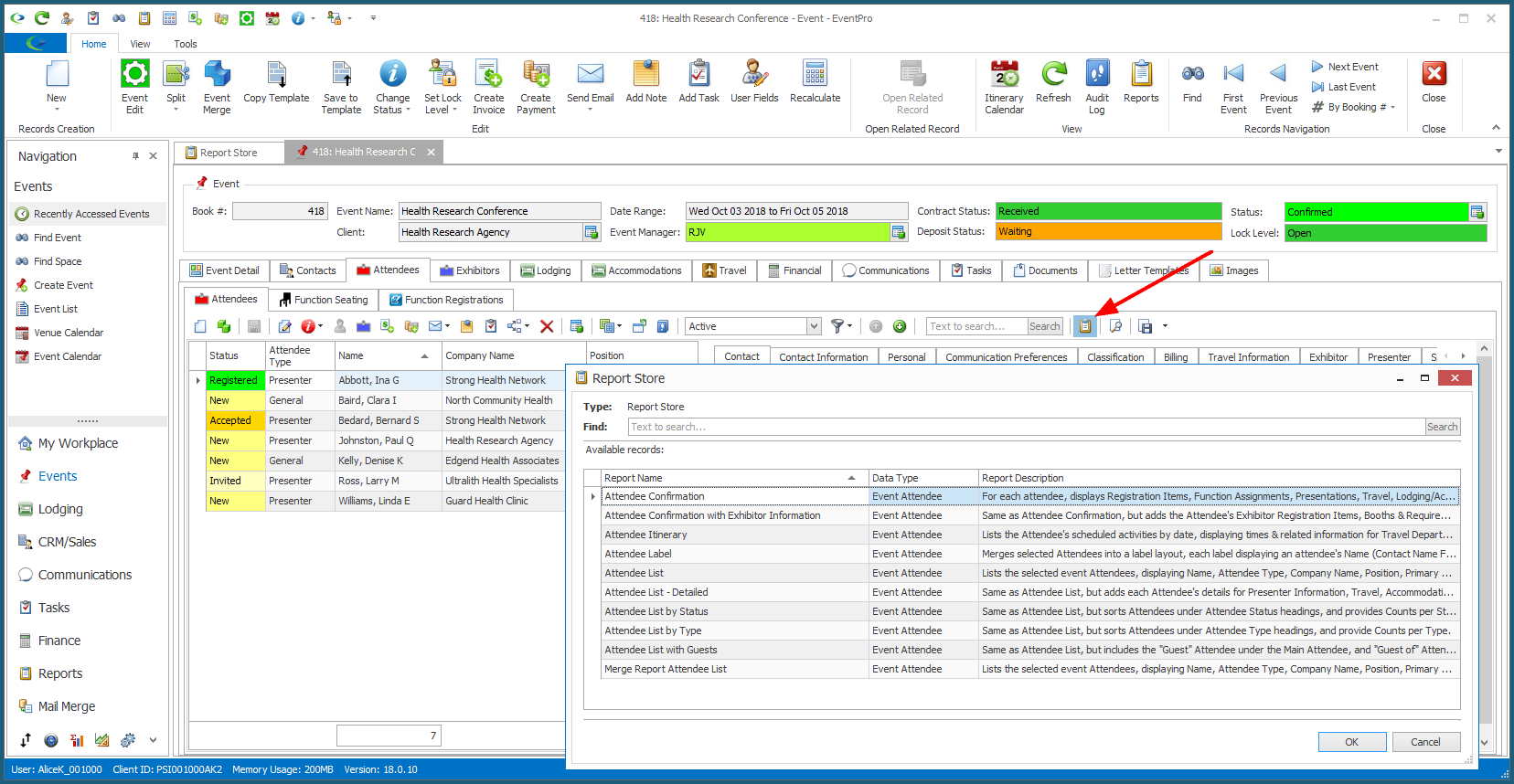Image resolution: width=1514 pixels, height=784 pixels.
Task: Open the document tab list dropdown arrow
Action: coord(1498,151)
